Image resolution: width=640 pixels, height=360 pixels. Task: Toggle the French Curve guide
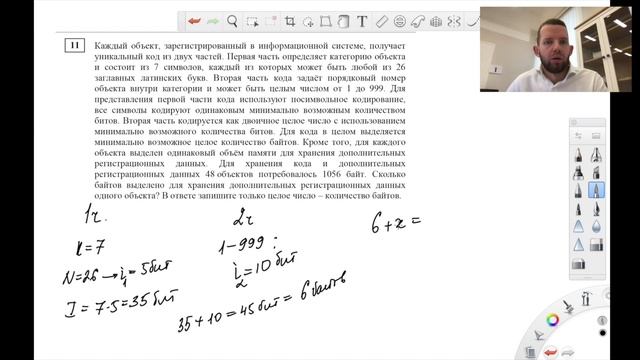(418, 21)
